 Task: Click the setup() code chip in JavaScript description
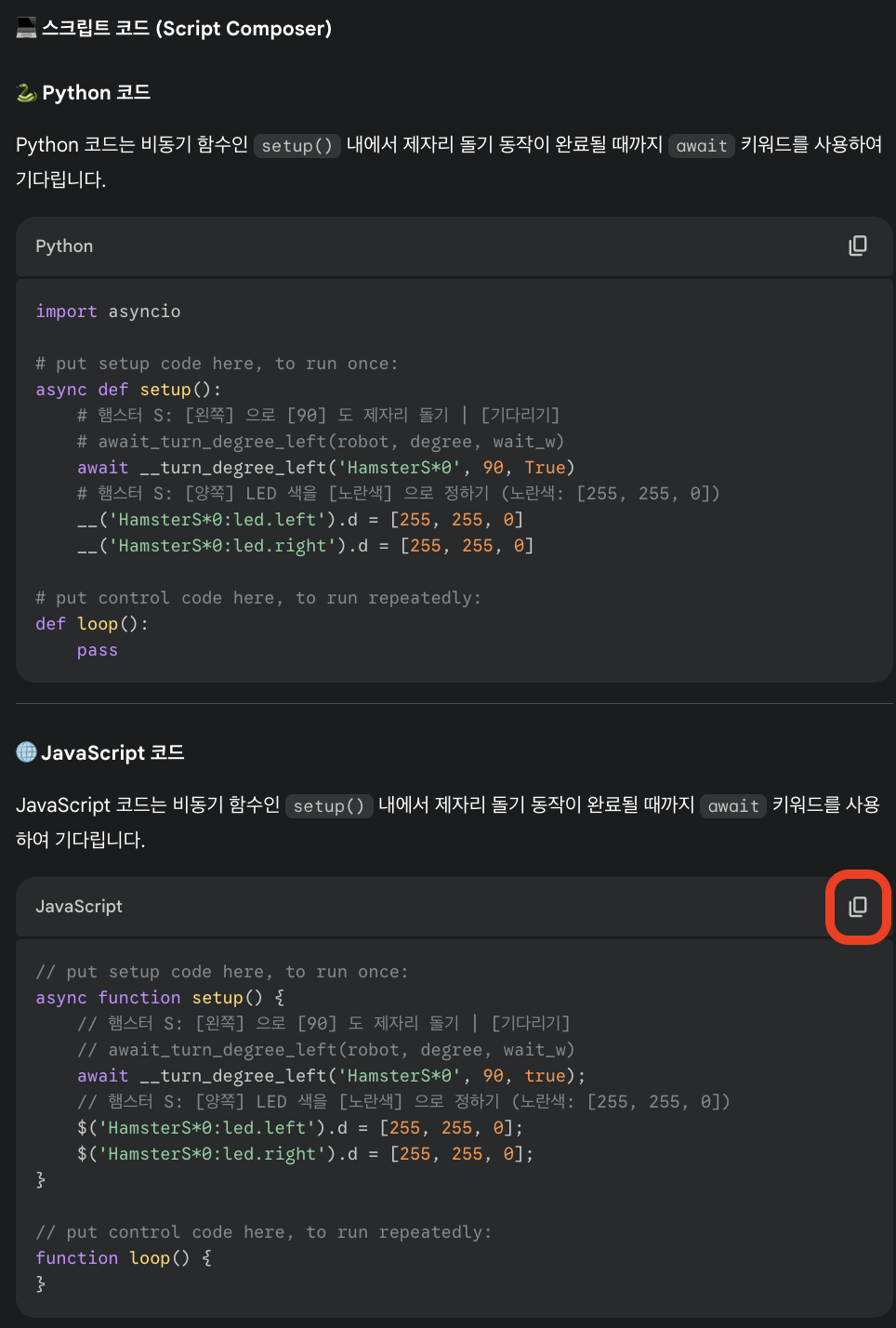tap(328, 806)
